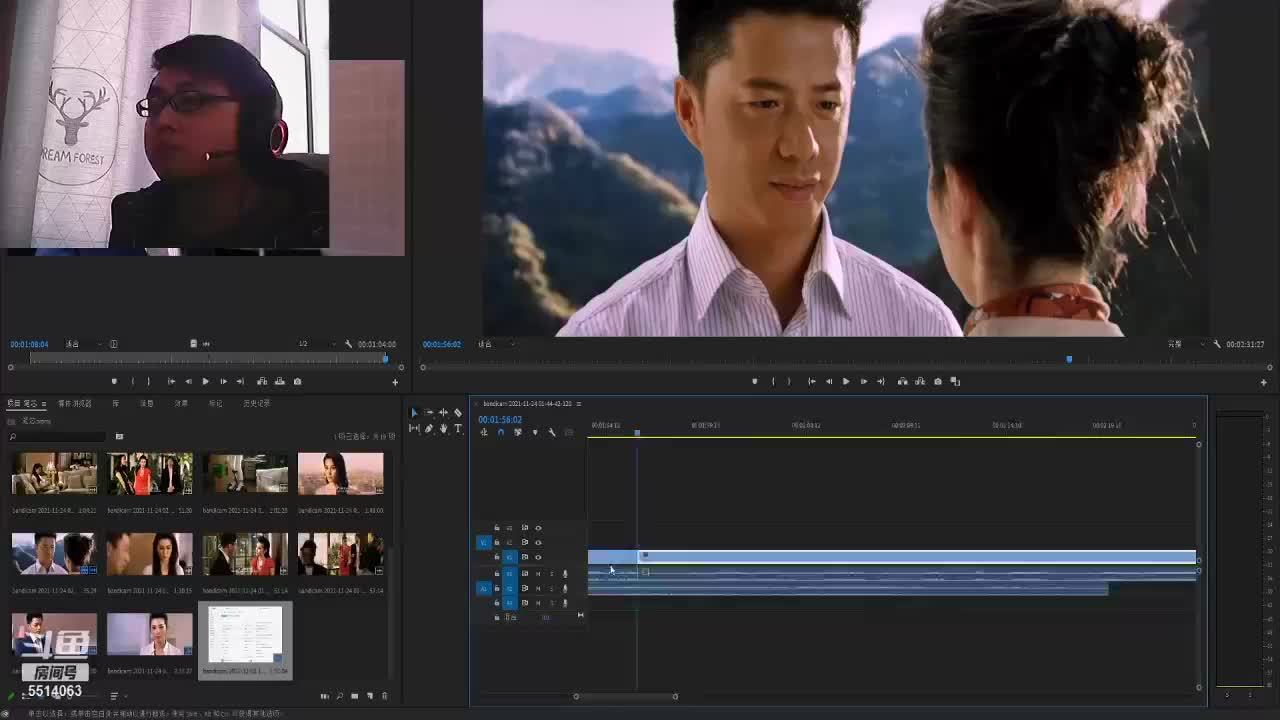This screenshot has width=1280, height=720.
Task: Click the delete trash icon in Project panel
Action: tap(385, 696)
